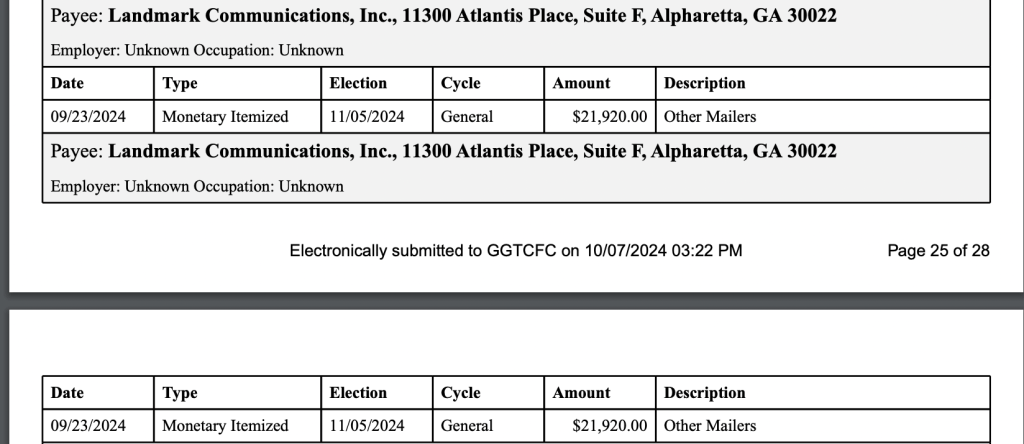Click the $21,920.00 amount cell on the upper page
The image size is (1024, 444).
pos(609,117)
